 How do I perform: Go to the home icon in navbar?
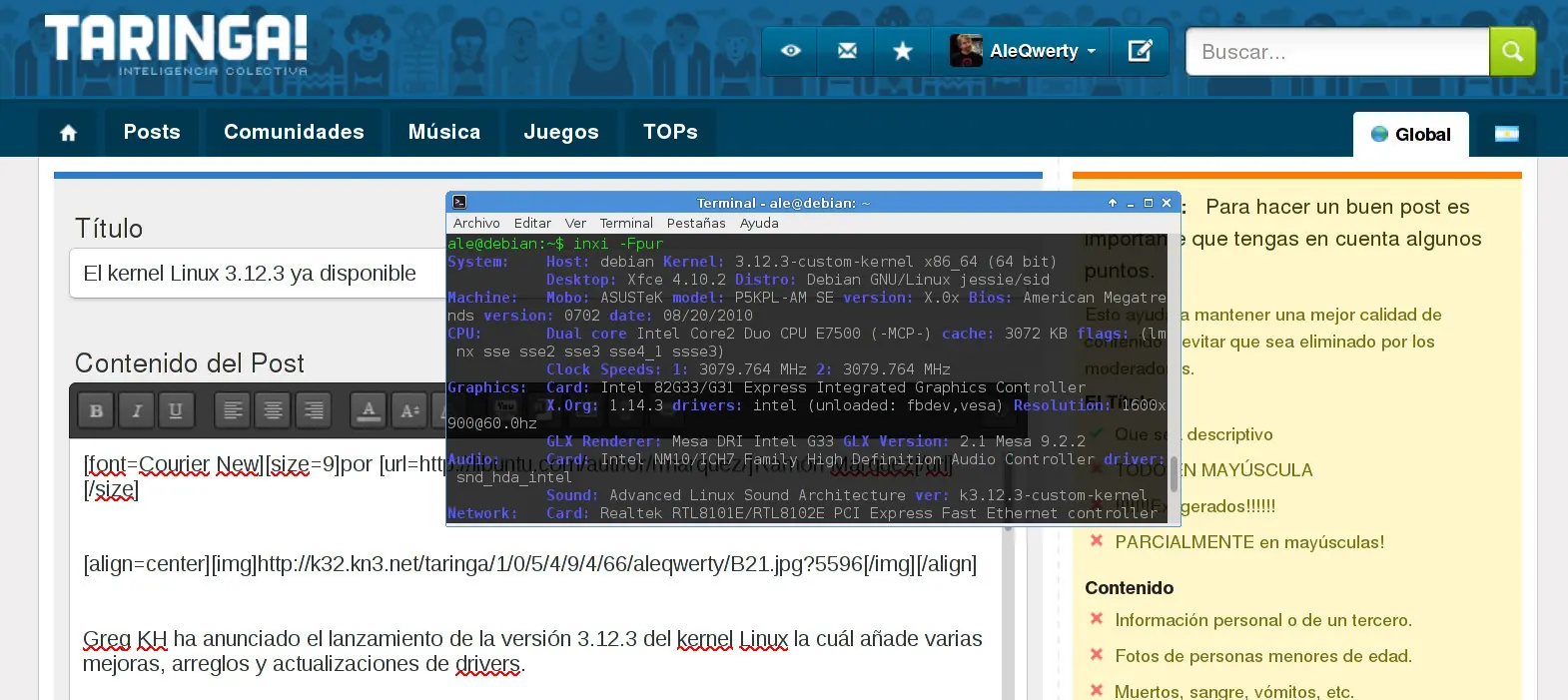pos(69,133)
